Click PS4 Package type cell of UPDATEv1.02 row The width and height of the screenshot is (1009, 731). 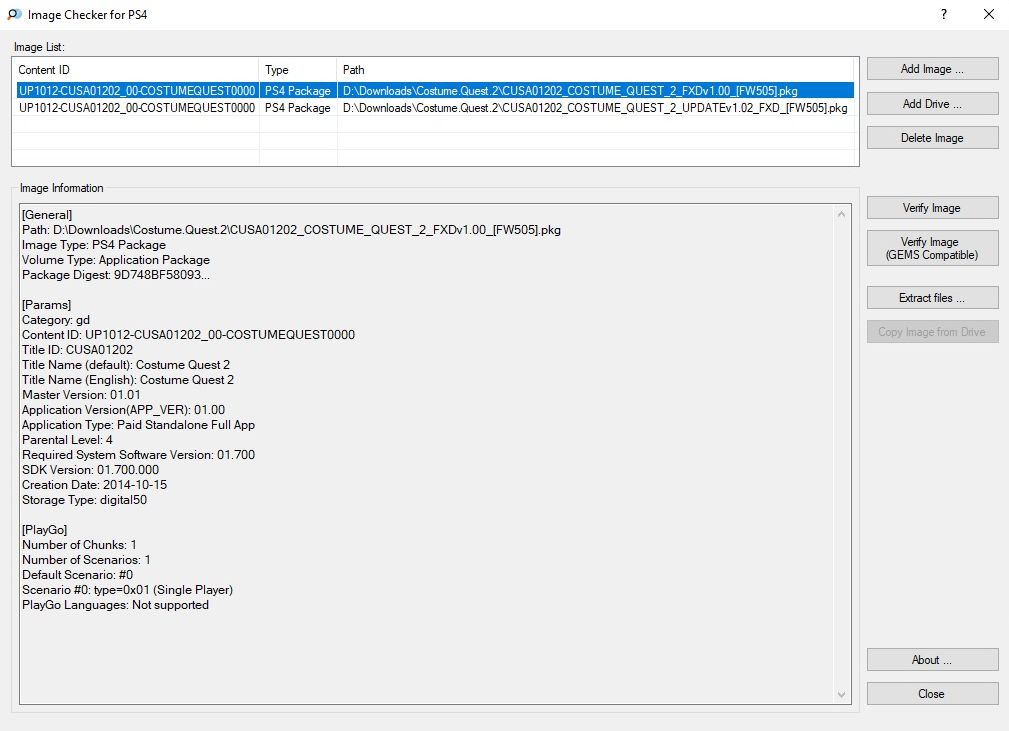pos(298,108)
